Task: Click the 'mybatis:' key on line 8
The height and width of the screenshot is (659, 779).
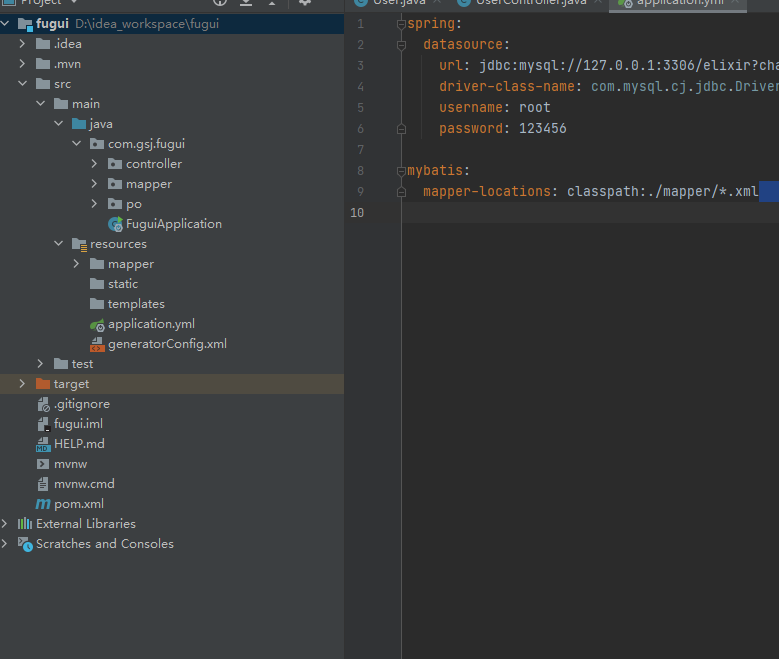Action: (438, 170)
